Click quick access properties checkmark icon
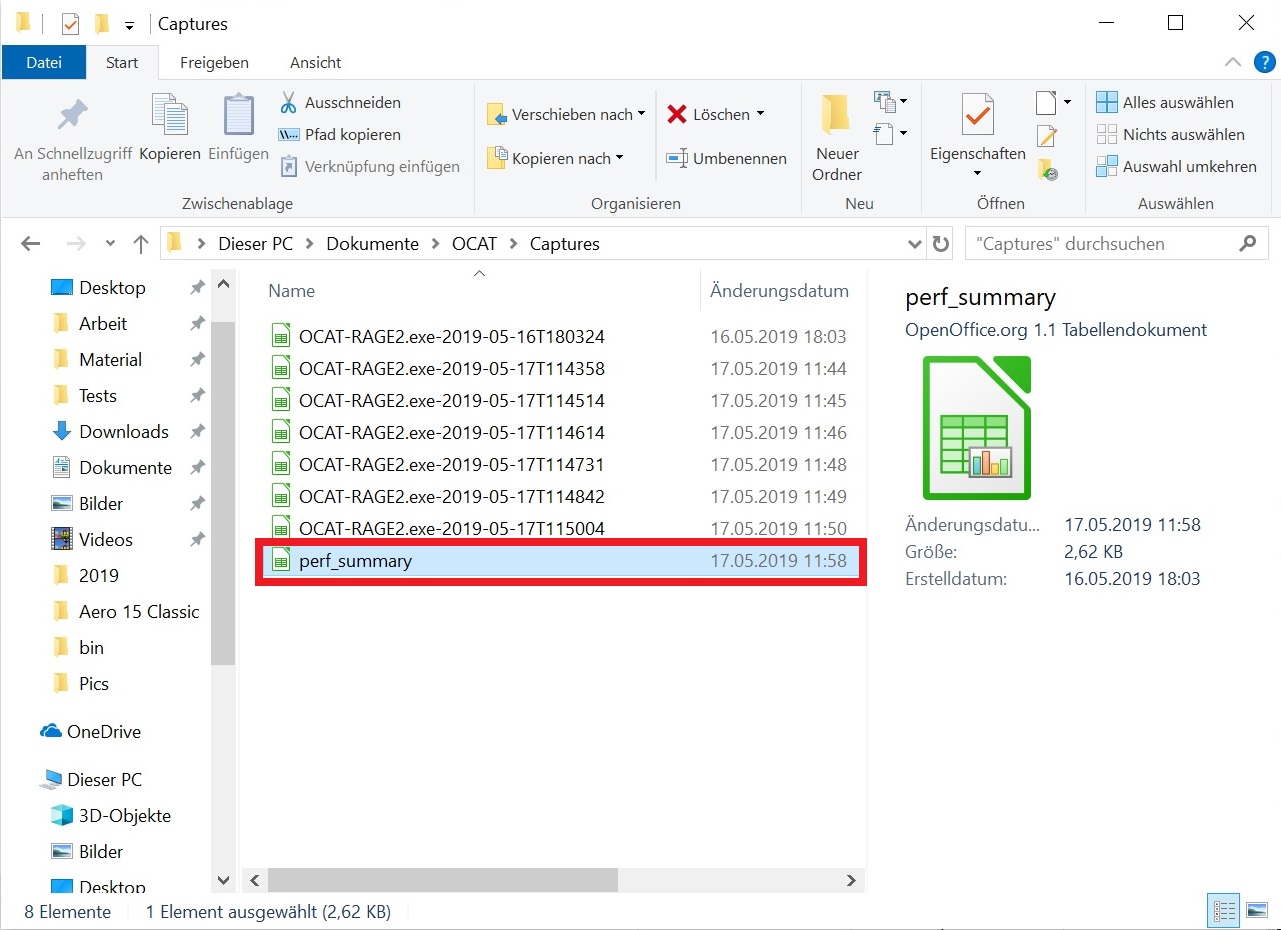Viewport: 1281px width, 930px height. click(70, 23)
